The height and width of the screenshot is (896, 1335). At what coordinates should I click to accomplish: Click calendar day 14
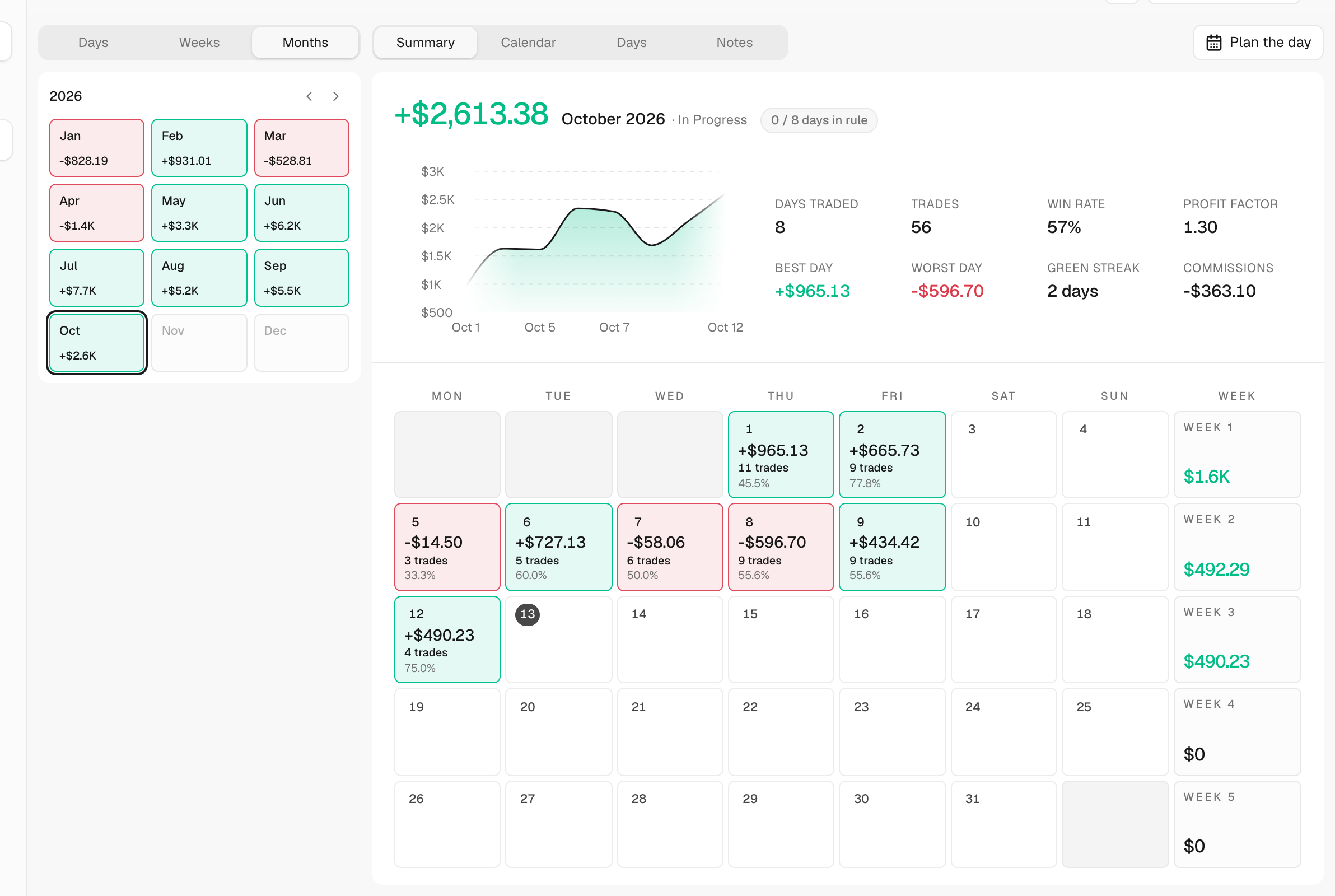tap(670, 640)
